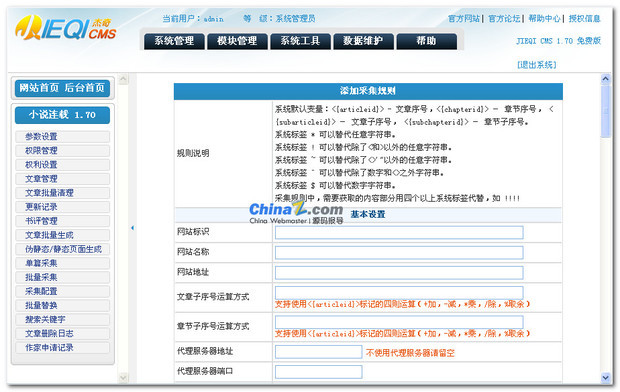This screenshot has height=392, width=620.
Task: Go to 后台首页 link
Action: tap(85, 87)
